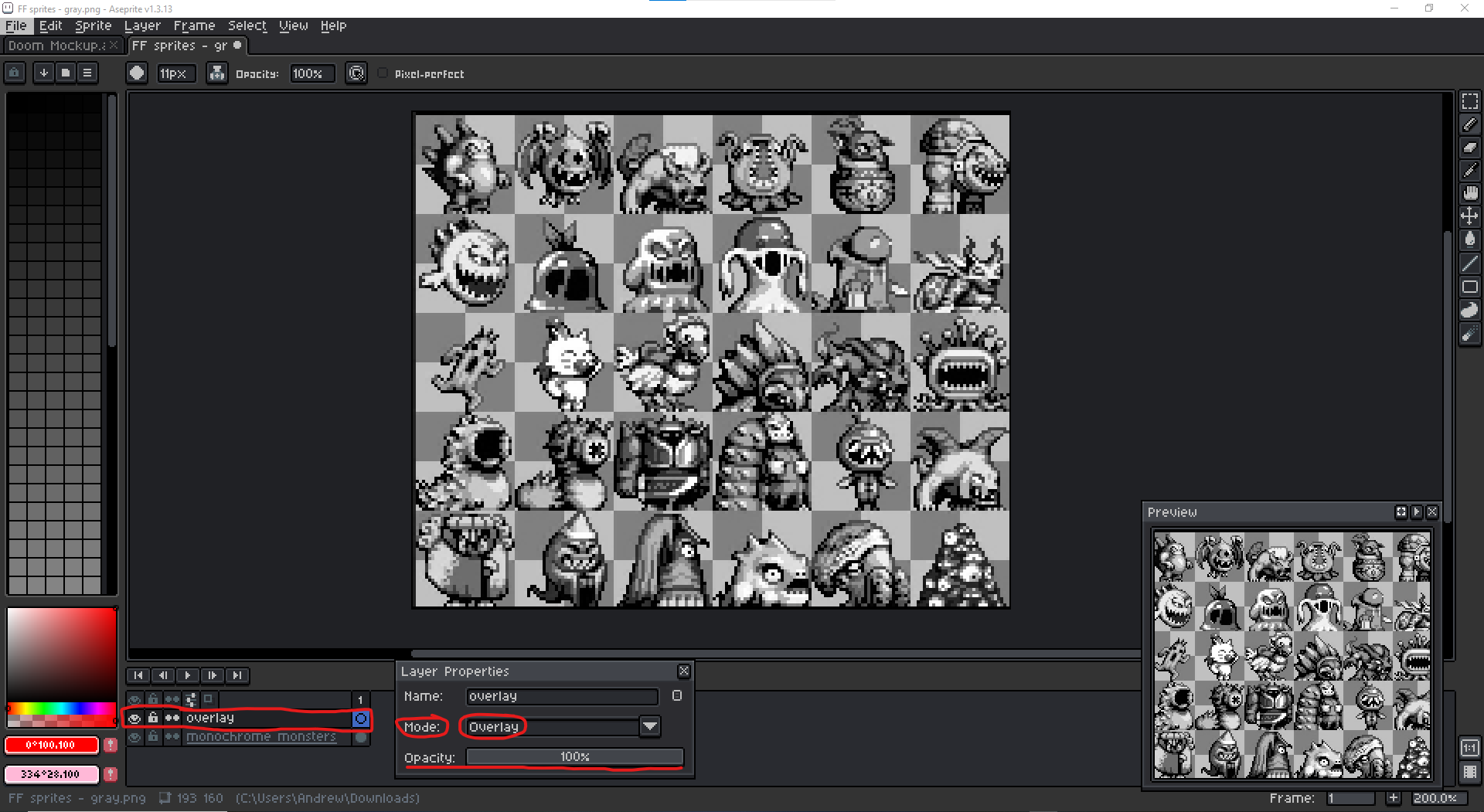
Task: Add a new frame with plus button
Action: 1393,798
